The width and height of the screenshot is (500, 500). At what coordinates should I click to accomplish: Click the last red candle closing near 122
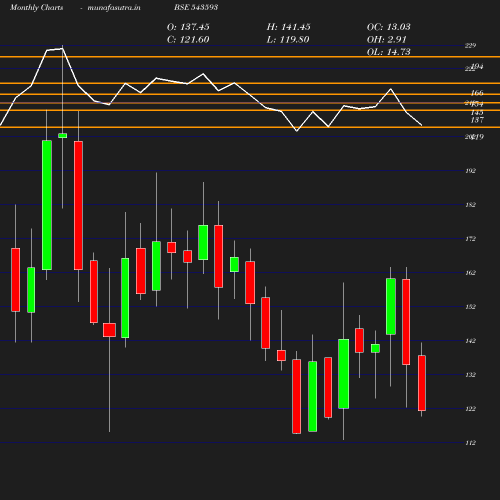(422, 383)
